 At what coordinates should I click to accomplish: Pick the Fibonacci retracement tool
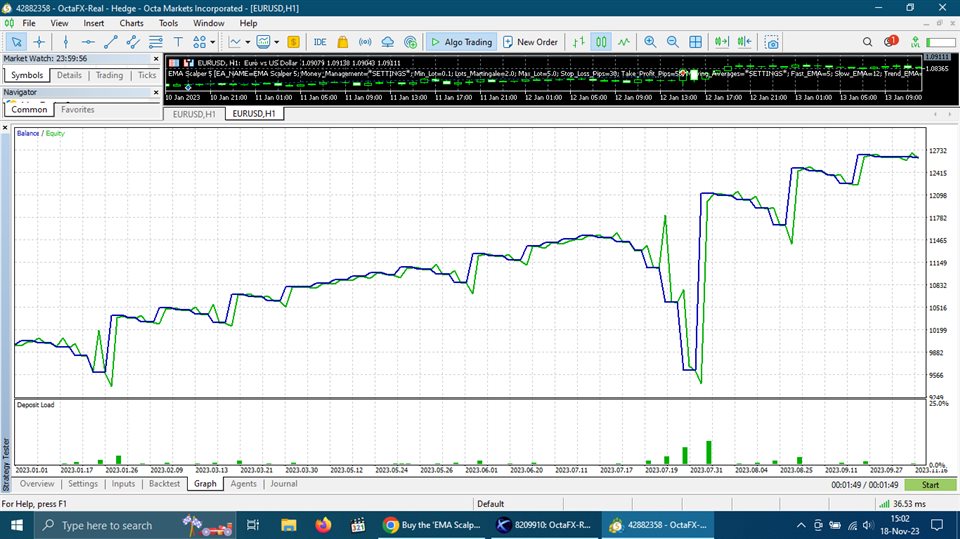tap(156, 42)
